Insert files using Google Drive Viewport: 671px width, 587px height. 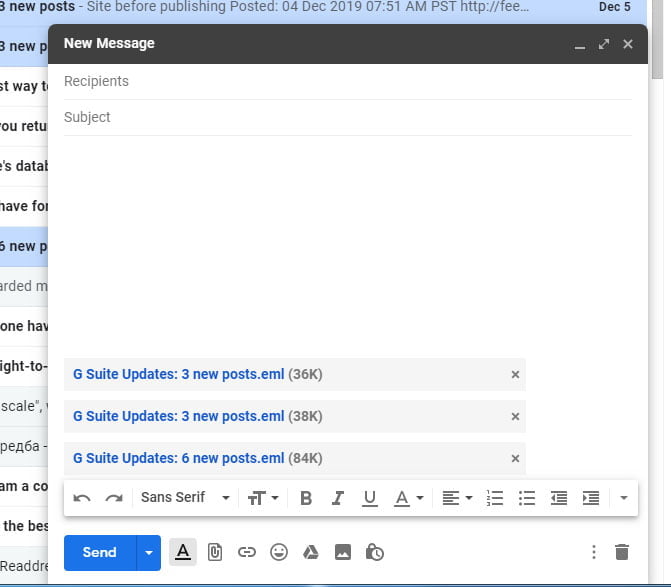311,552
